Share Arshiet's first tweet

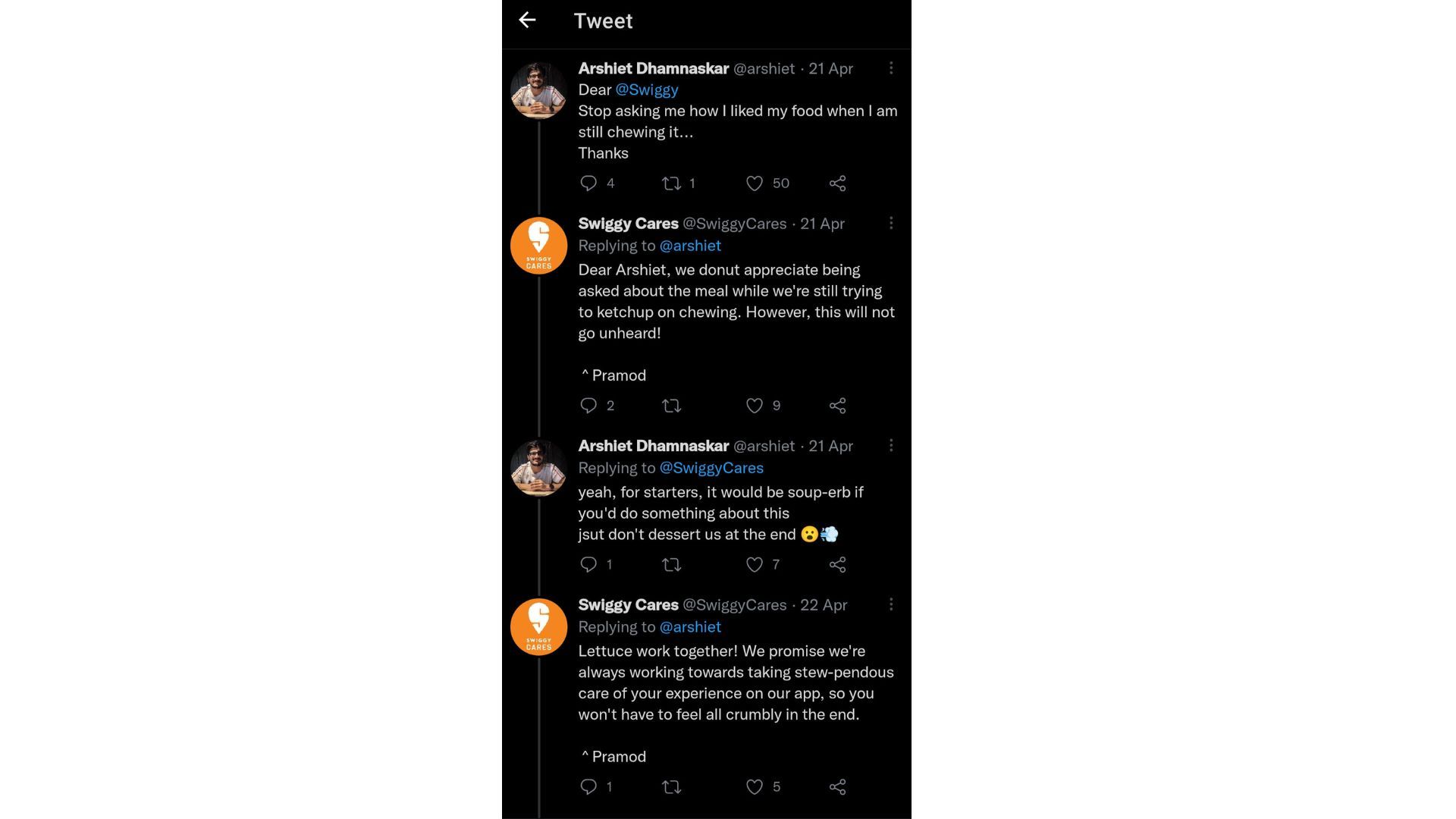click(837, 183)
